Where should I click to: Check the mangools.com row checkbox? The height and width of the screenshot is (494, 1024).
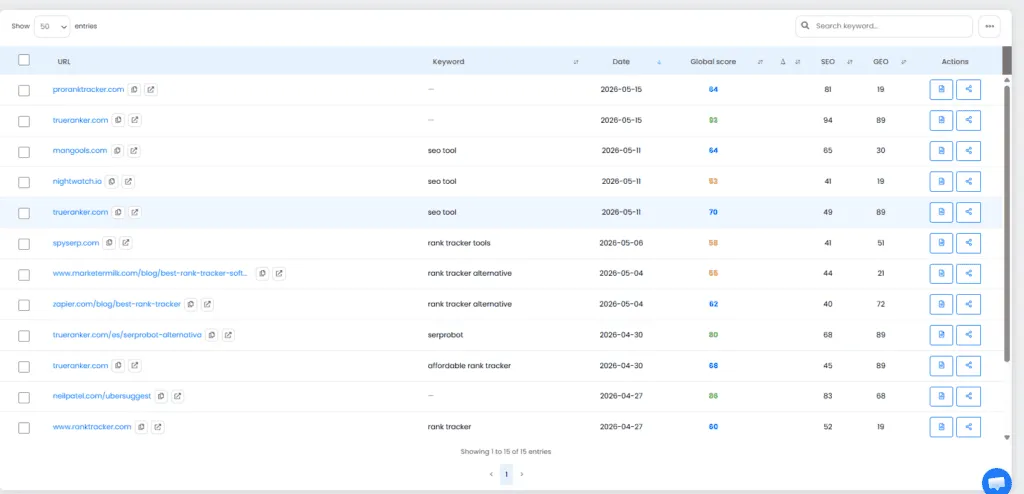pyautogui.click(x=24, y=152)
